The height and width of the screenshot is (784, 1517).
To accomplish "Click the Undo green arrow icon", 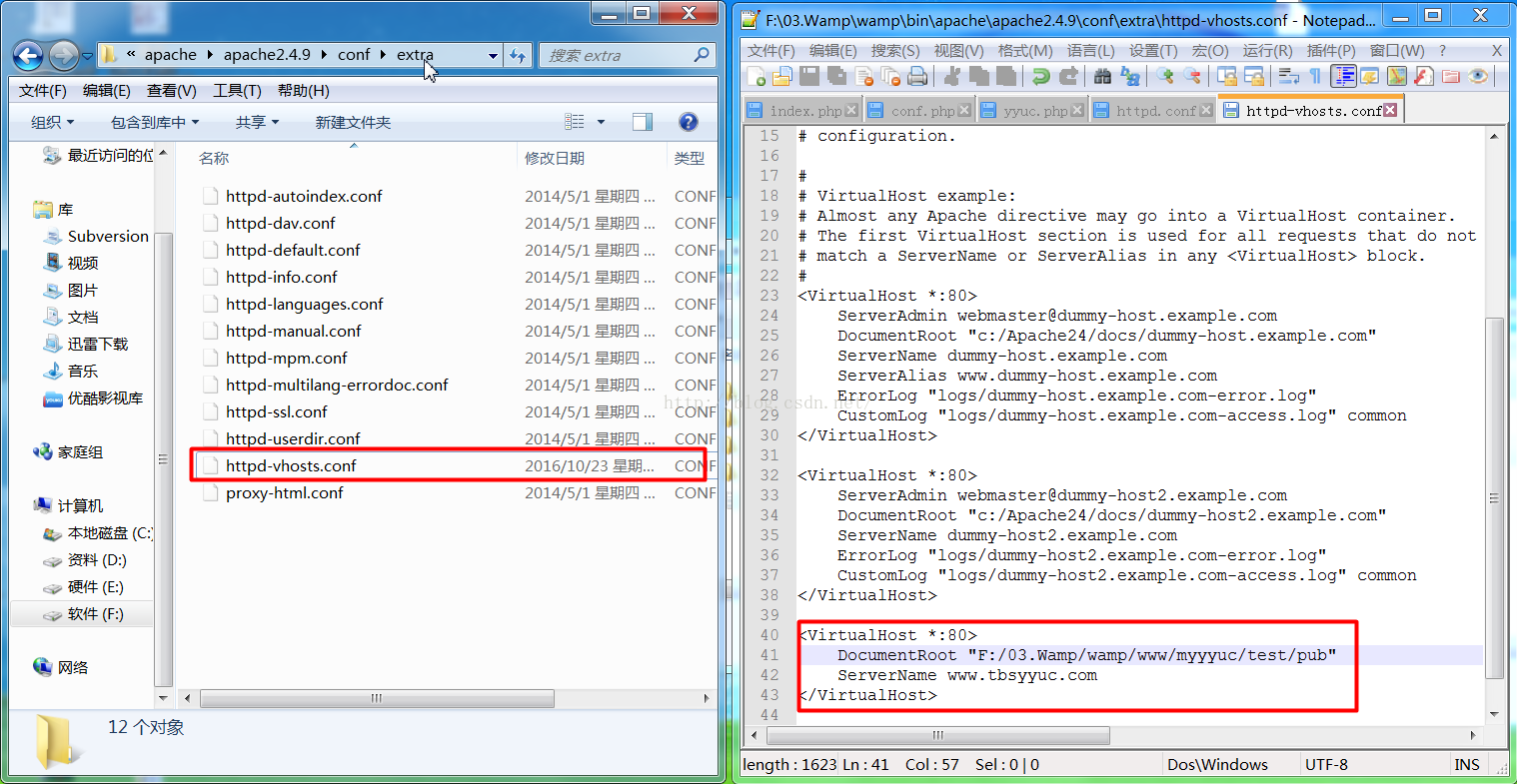I will pyautogui.click(x=1041, y=76).
